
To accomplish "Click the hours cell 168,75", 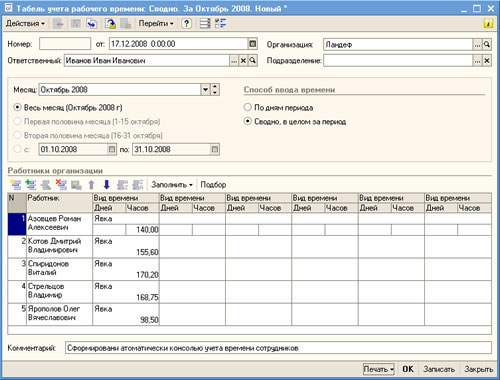I will click(142, 297).
